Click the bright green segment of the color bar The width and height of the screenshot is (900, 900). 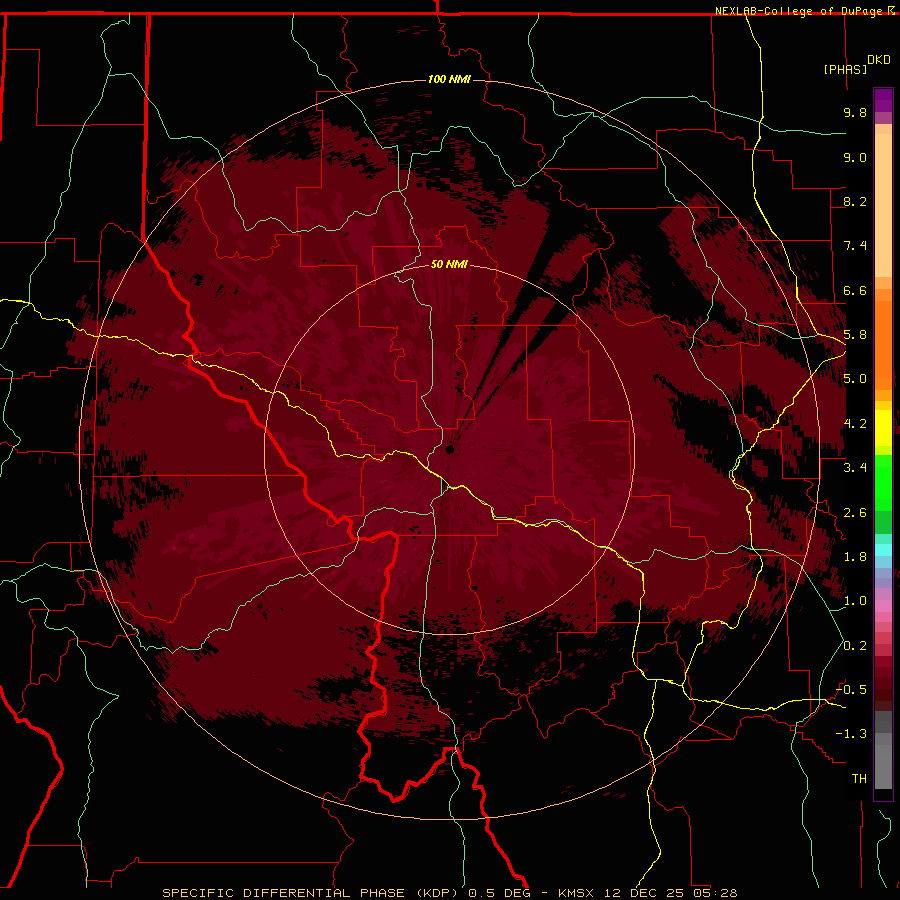[883, 483]
